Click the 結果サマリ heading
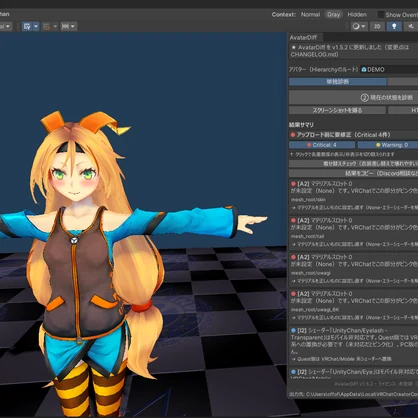 point(301,125)
